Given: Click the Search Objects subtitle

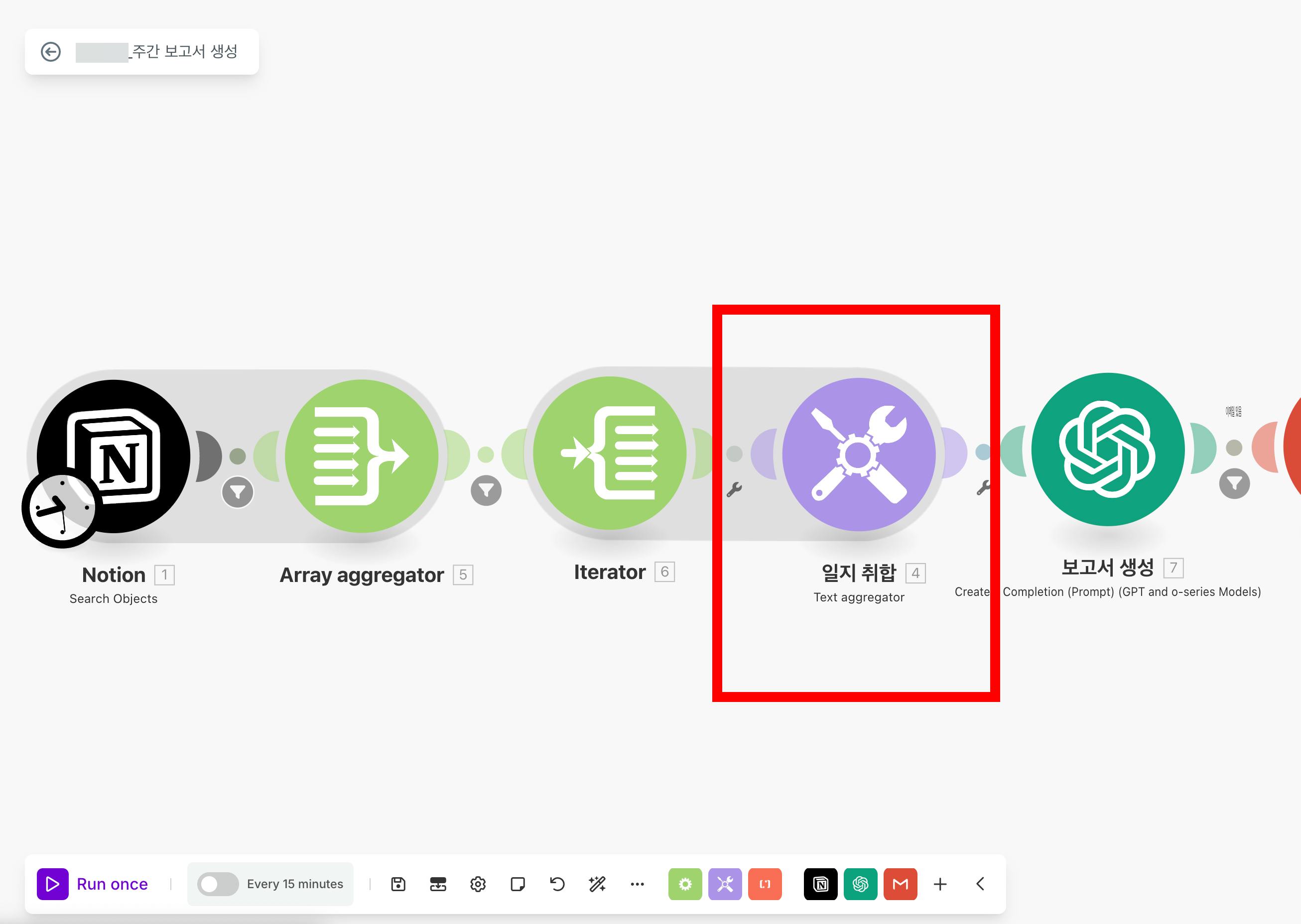Looking at the screenshot, I should pyautogui.click(x=113, y=598).
